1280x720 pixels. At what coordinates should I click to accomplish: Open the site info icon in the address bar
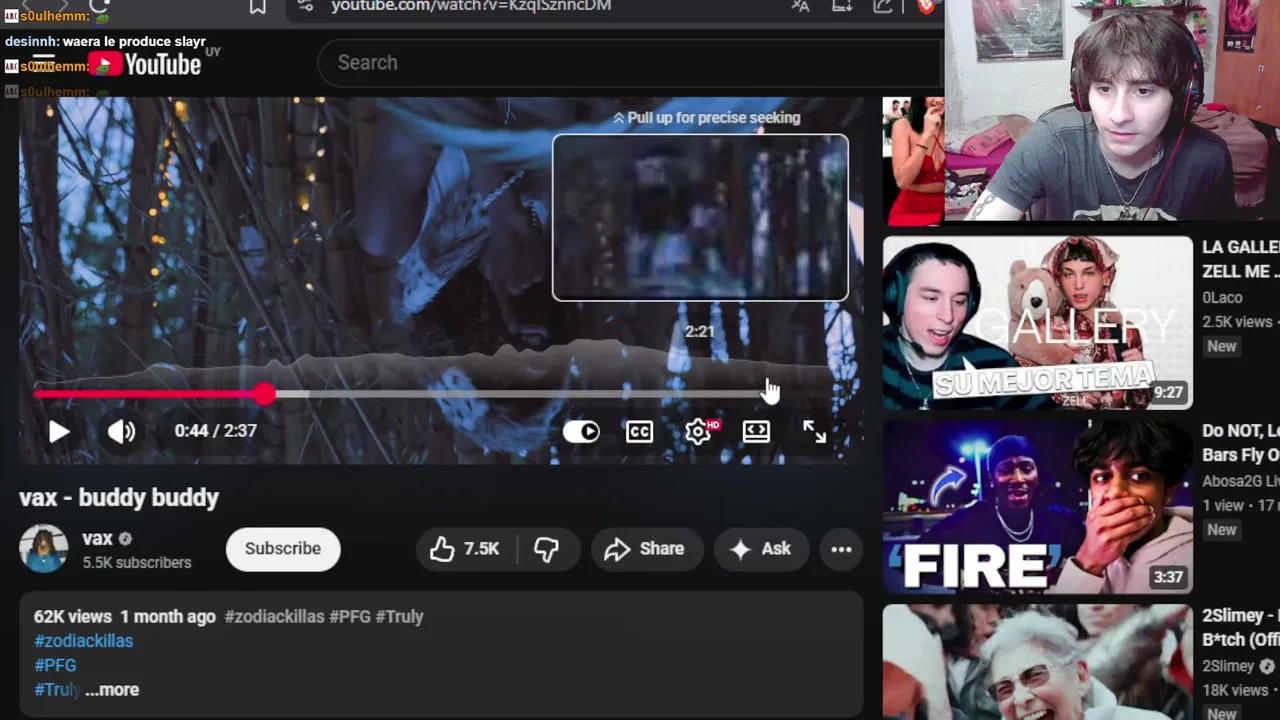click(x=306, y=6)
